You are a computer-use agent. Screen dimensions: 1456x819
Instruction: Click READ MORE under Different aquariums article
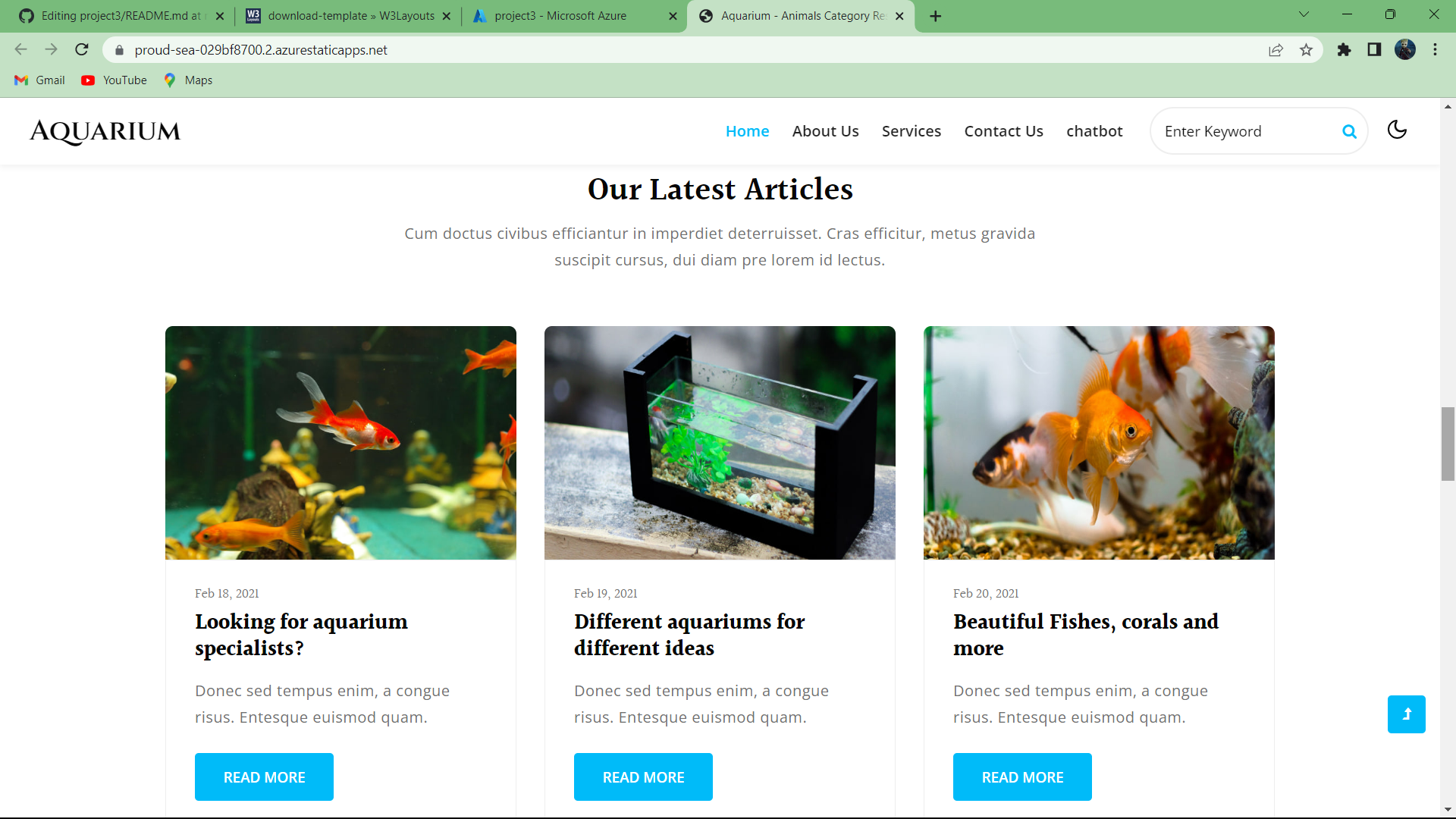[643, 777]
